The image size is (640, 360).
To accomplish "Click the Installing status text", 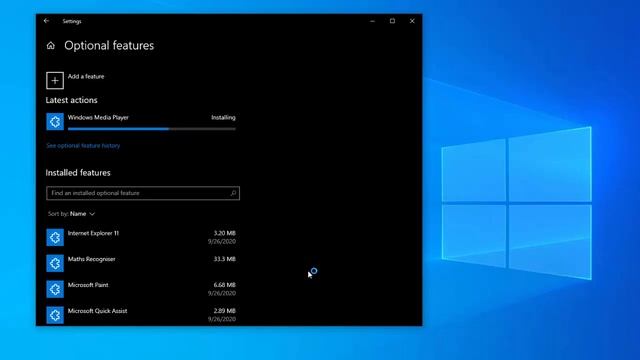I will (223, 118).
